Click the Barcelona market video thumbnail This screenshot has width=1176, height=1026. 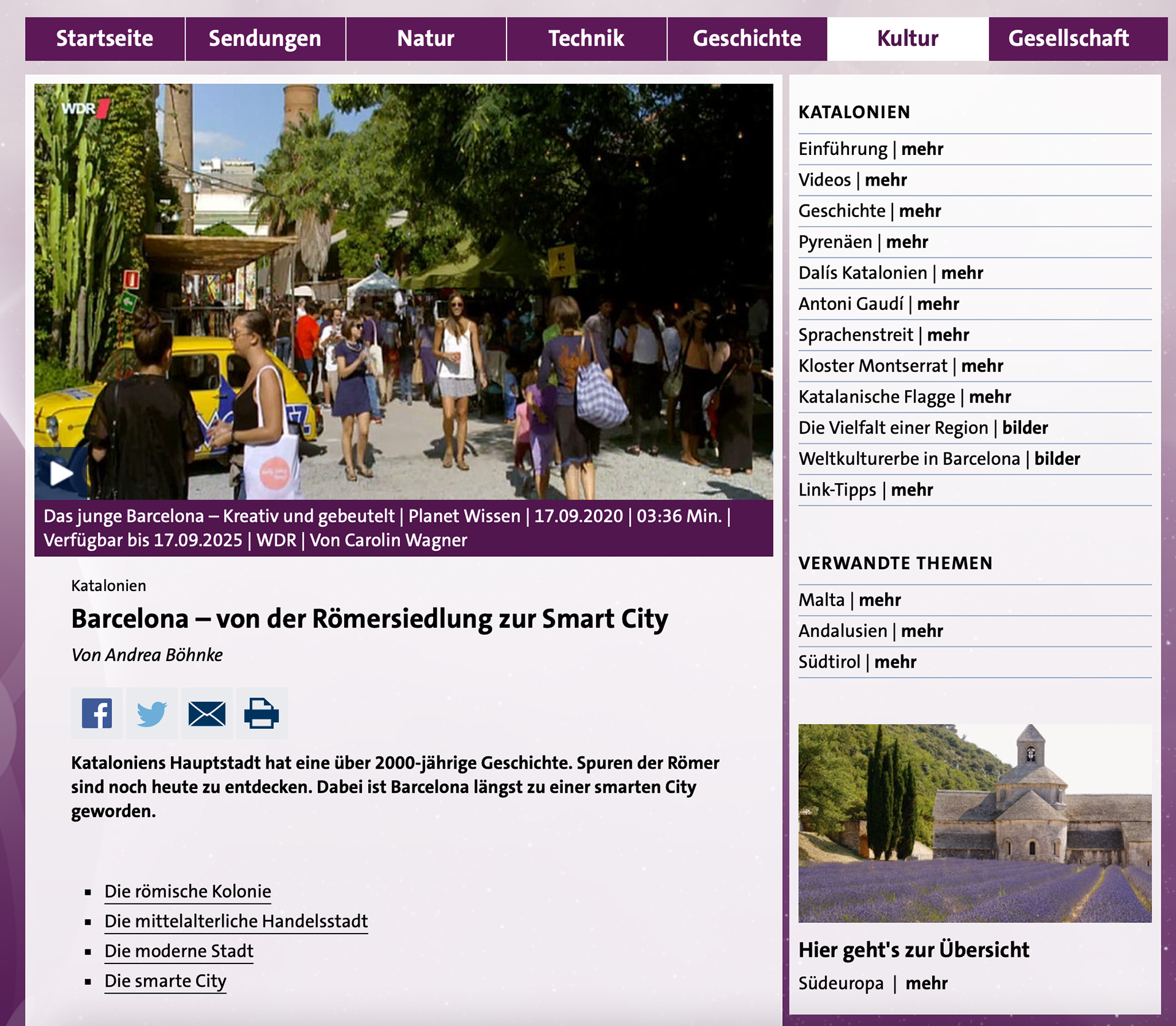click(x=404, y=292)
